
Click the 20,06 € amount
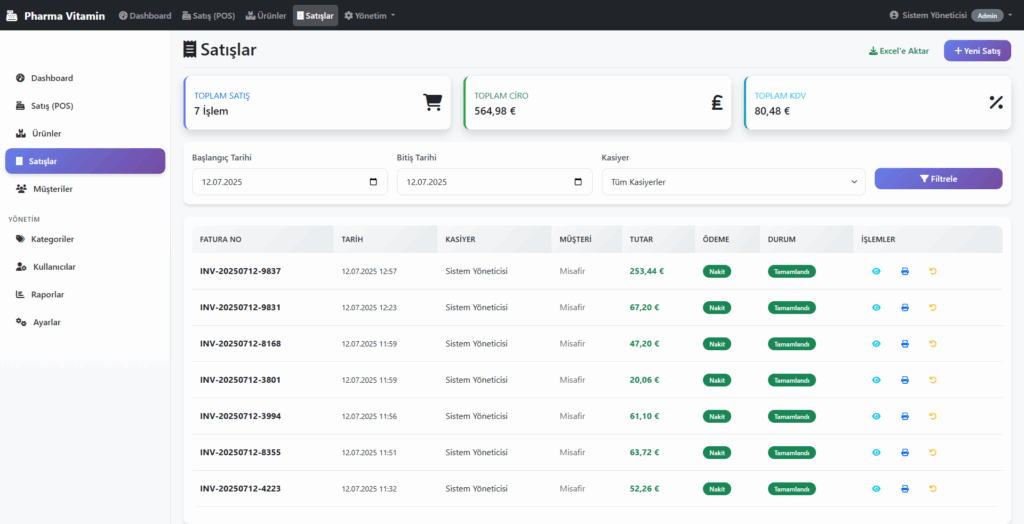(644, 380)
